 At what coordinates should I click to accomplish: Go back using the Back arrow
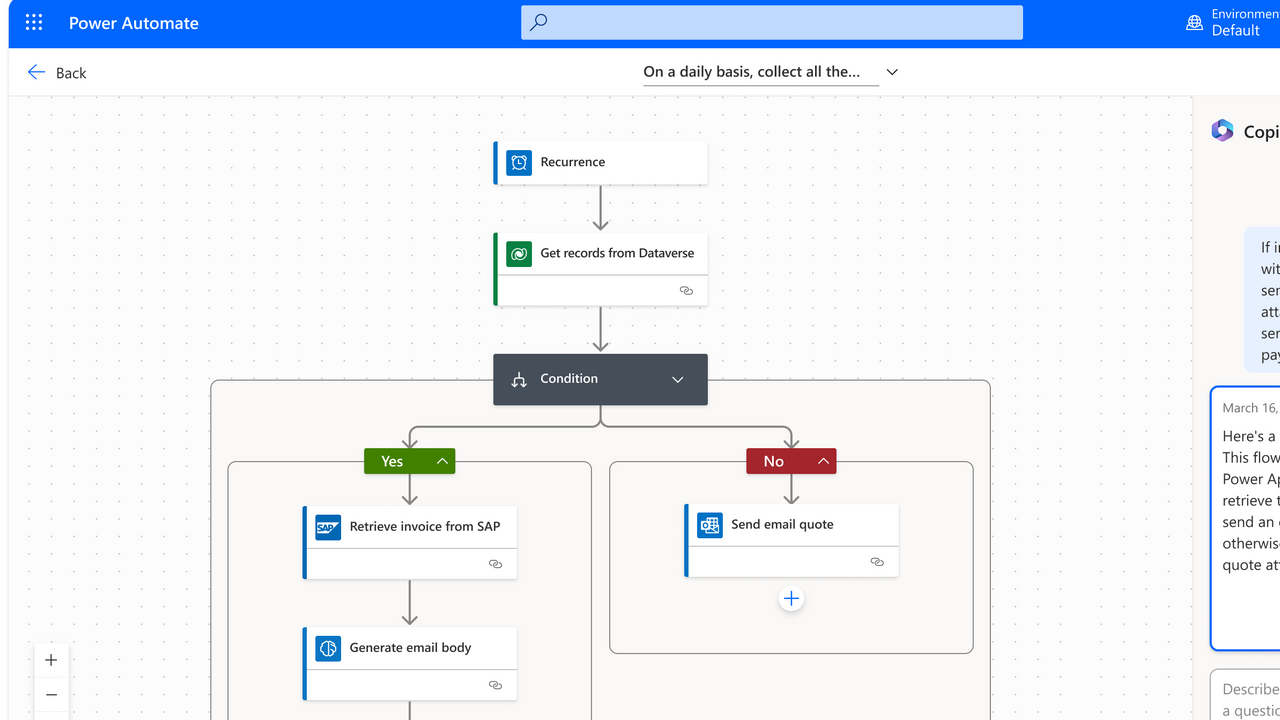coord(37,72)
